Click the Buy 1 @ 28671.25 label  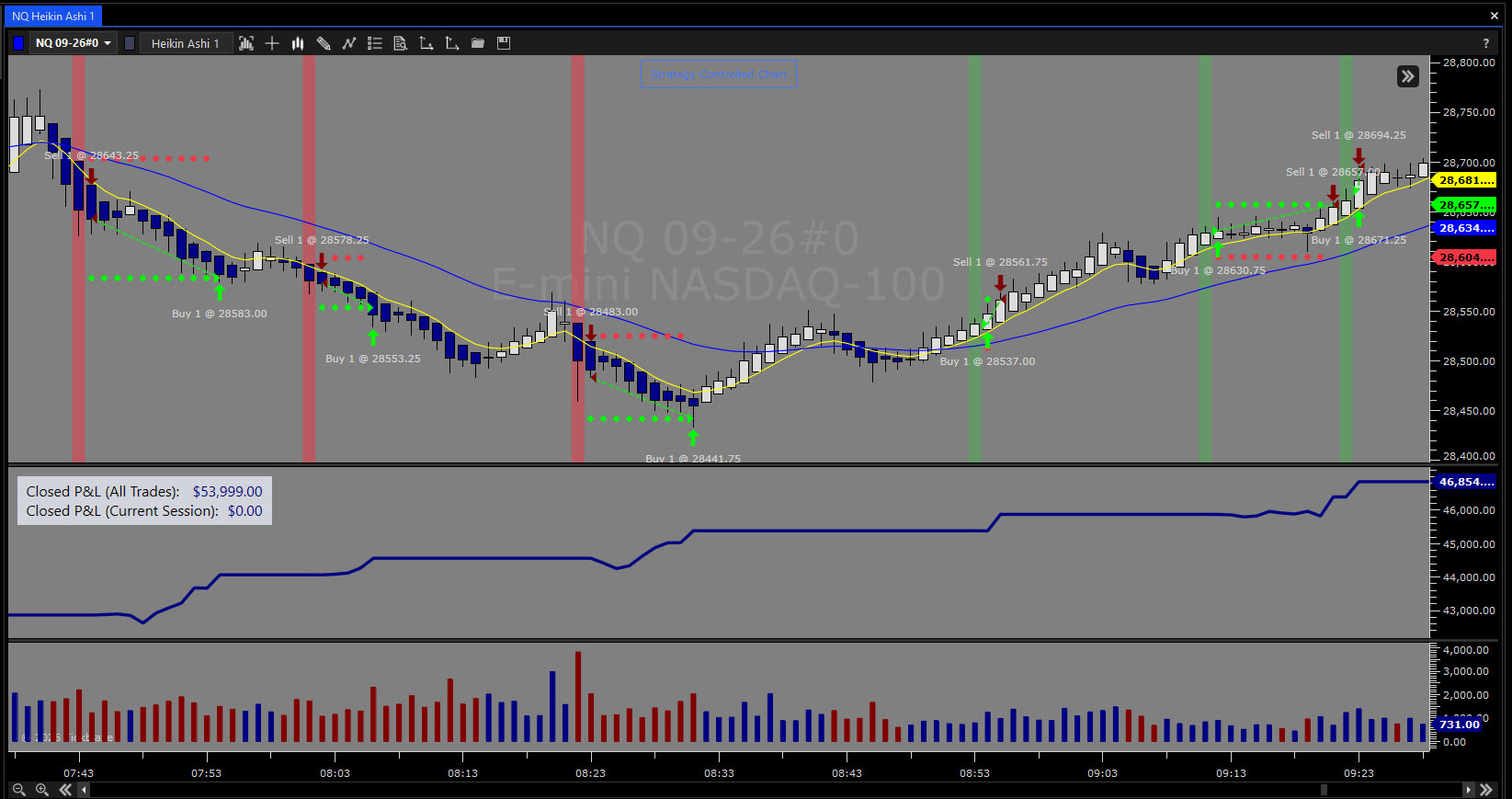pos(1359,240)
